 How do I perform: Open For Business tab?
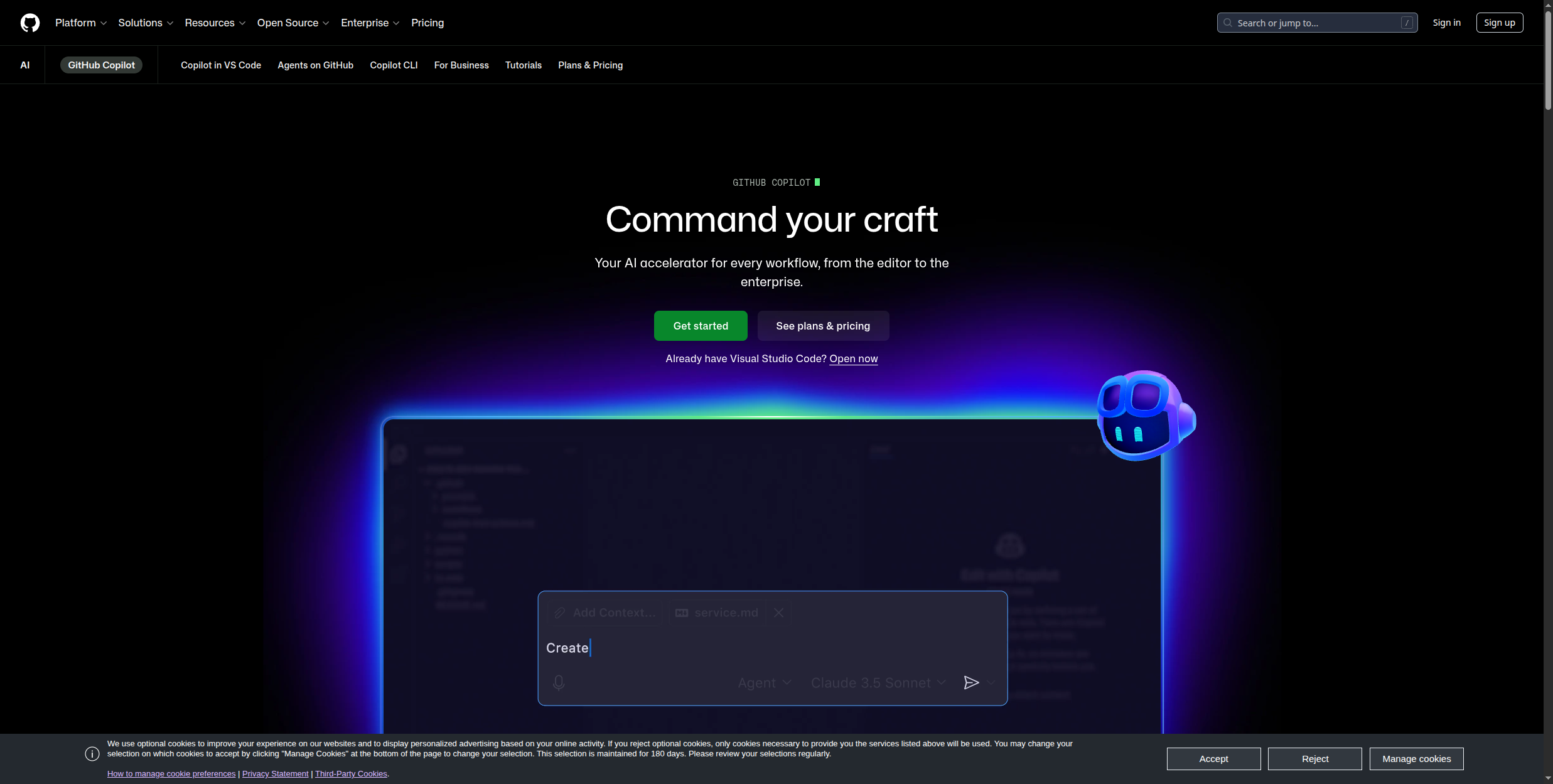tap(461, 65)
